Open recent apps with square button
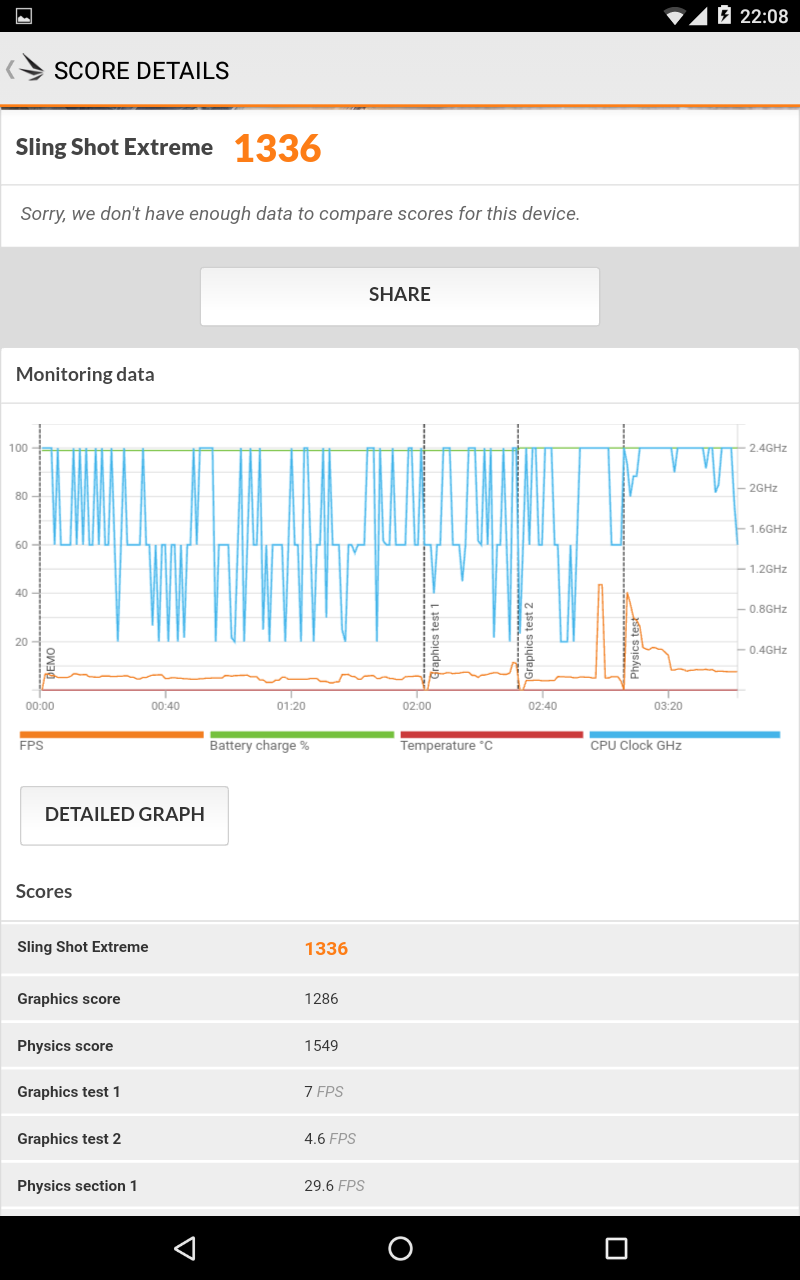 point(616,1247)
